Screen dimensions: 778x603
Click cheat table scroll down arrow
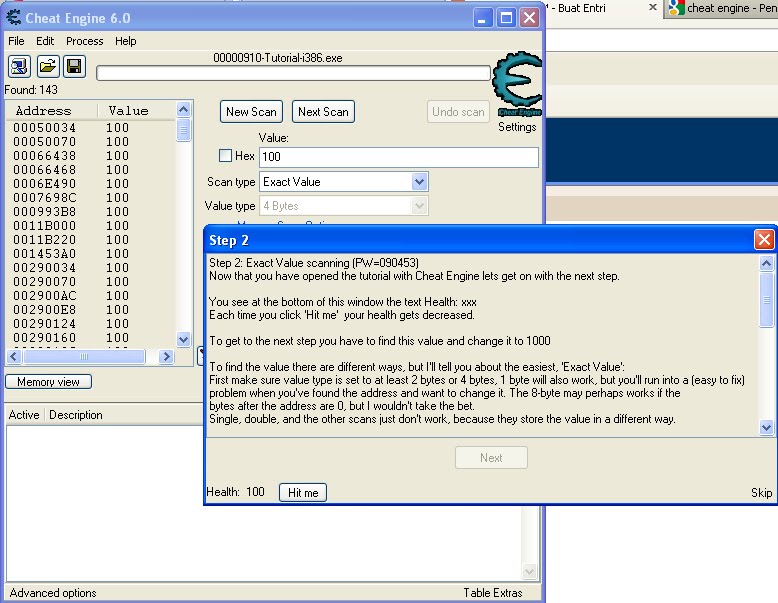tap(529, 571)
